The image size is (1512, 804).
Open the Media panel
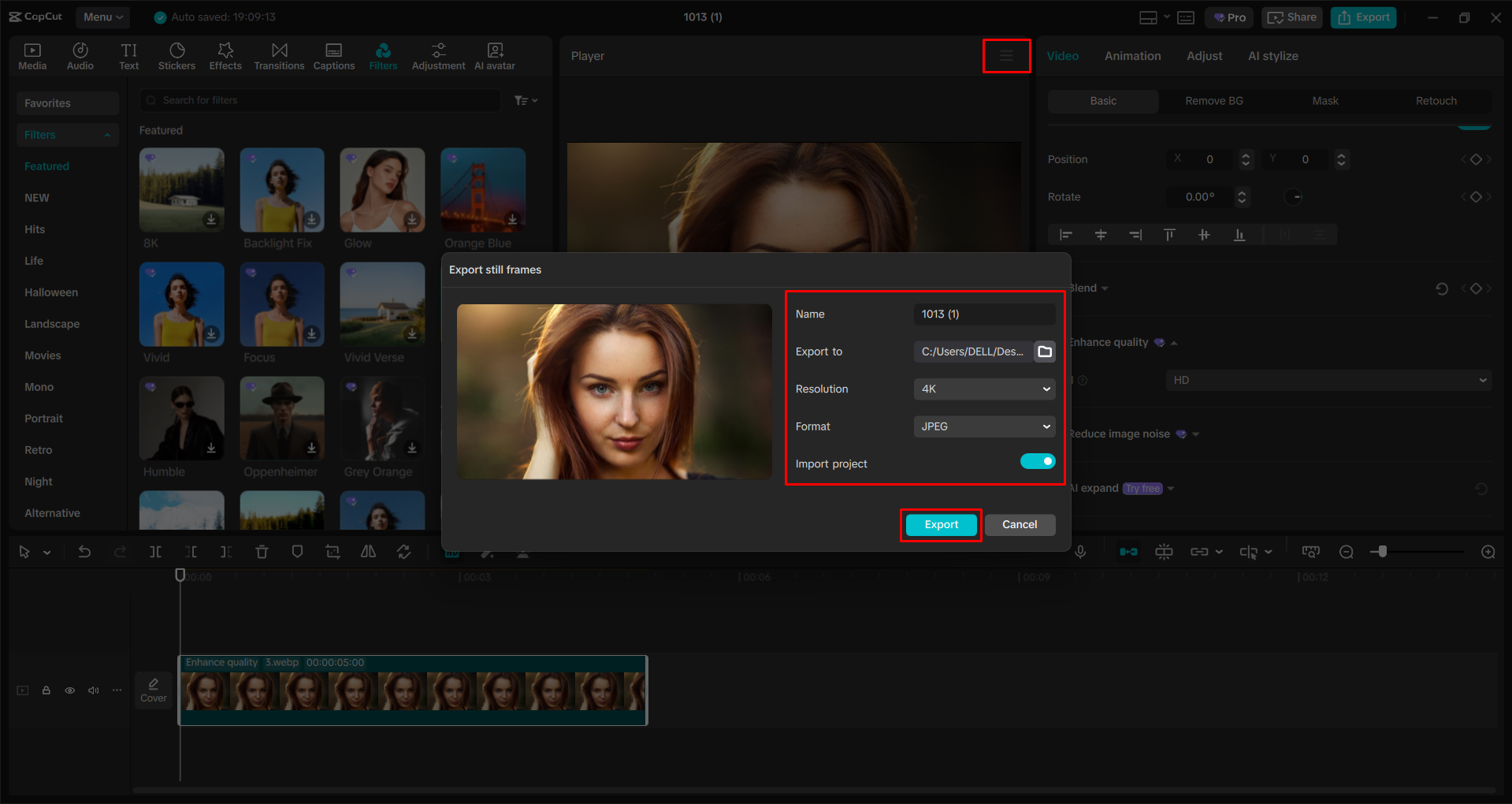pos(32,55)
